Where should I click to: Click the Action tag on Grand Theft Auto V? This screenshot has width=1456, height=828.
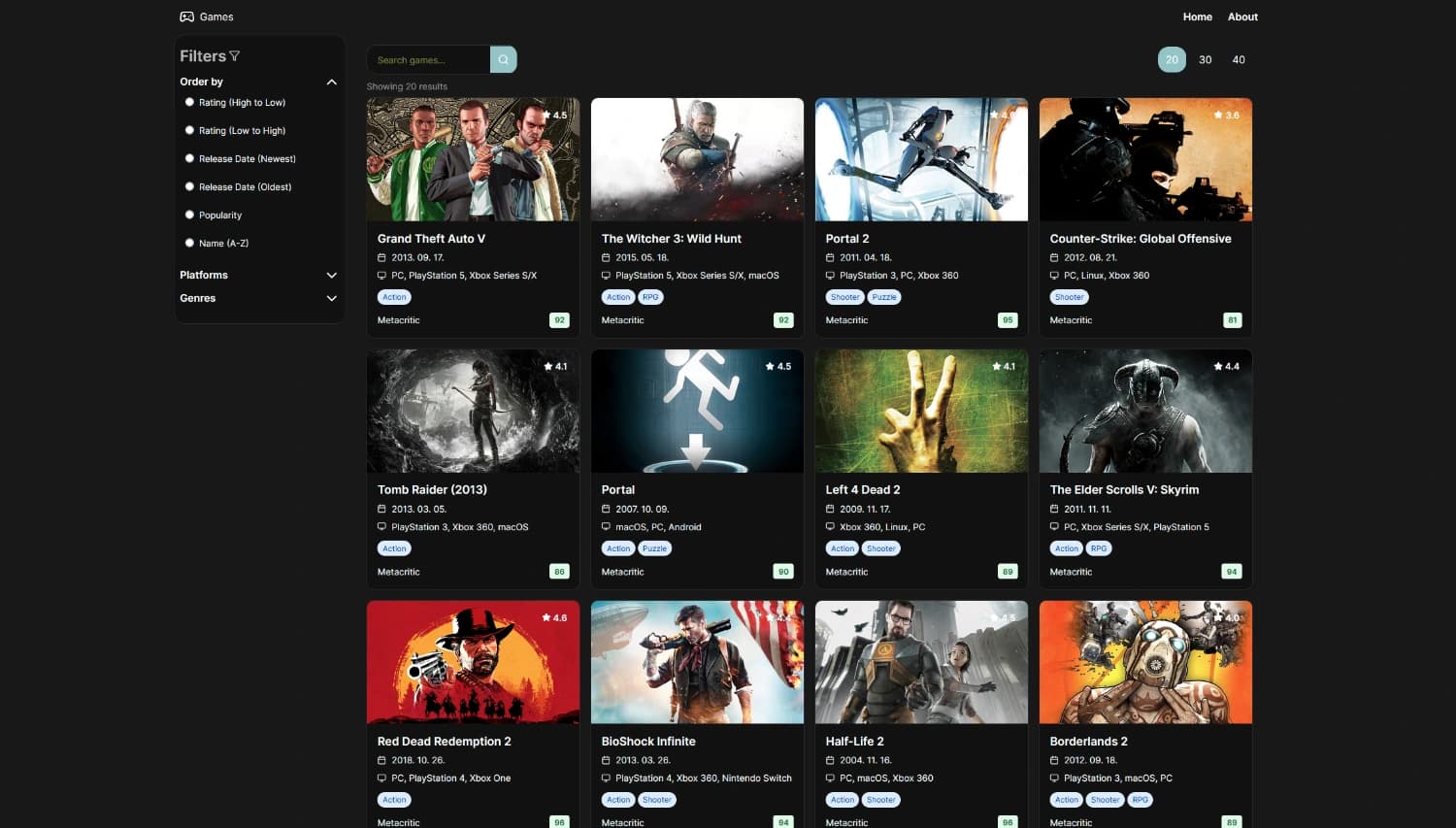tap(393, 297)
